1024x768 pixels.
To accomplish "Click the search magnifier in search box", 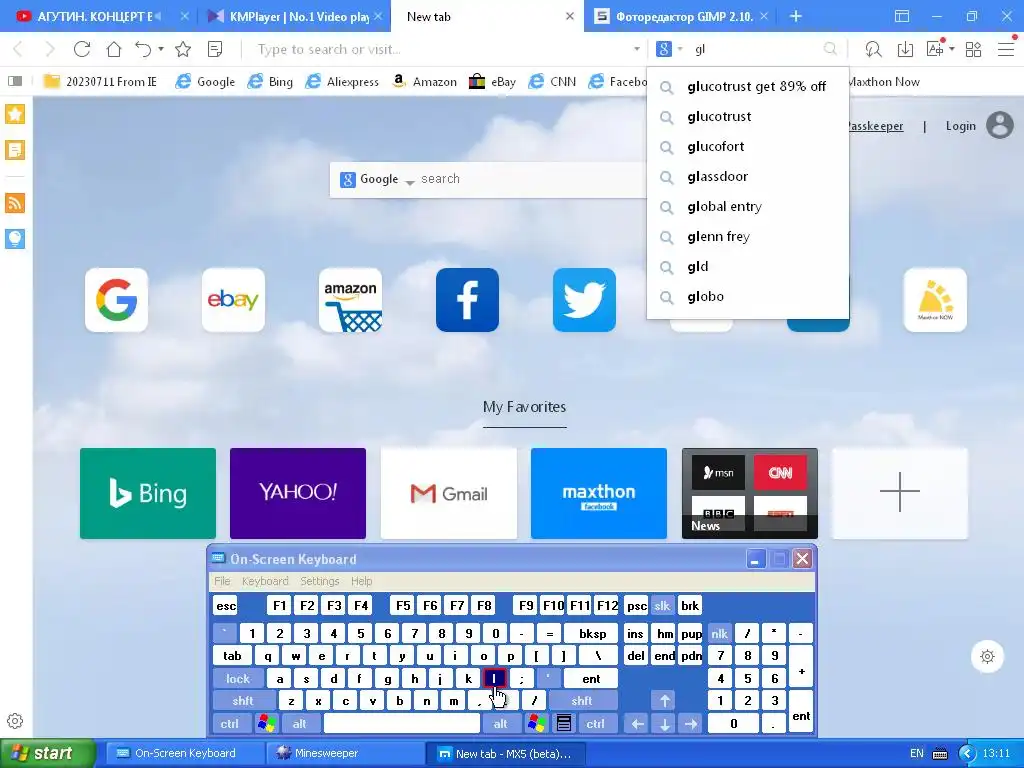I will coord(830,49).
